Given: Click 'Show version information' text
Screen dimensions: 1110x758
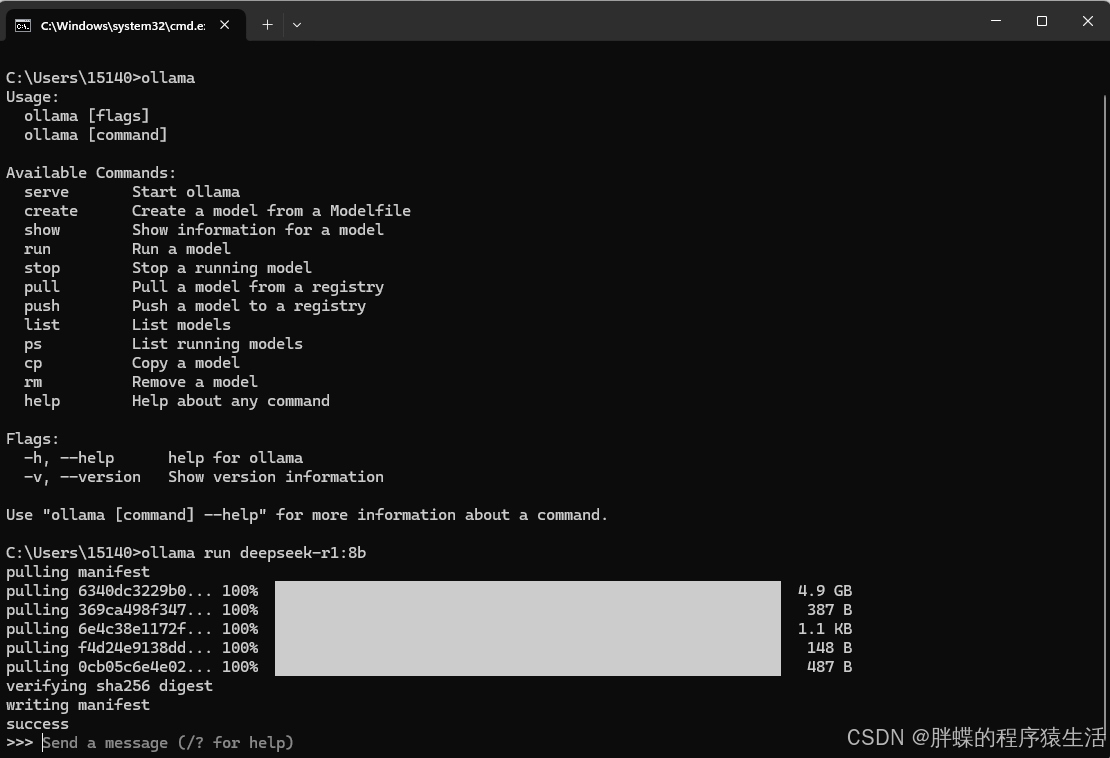Looking at the screenshot, I should [x=276, y=477].
